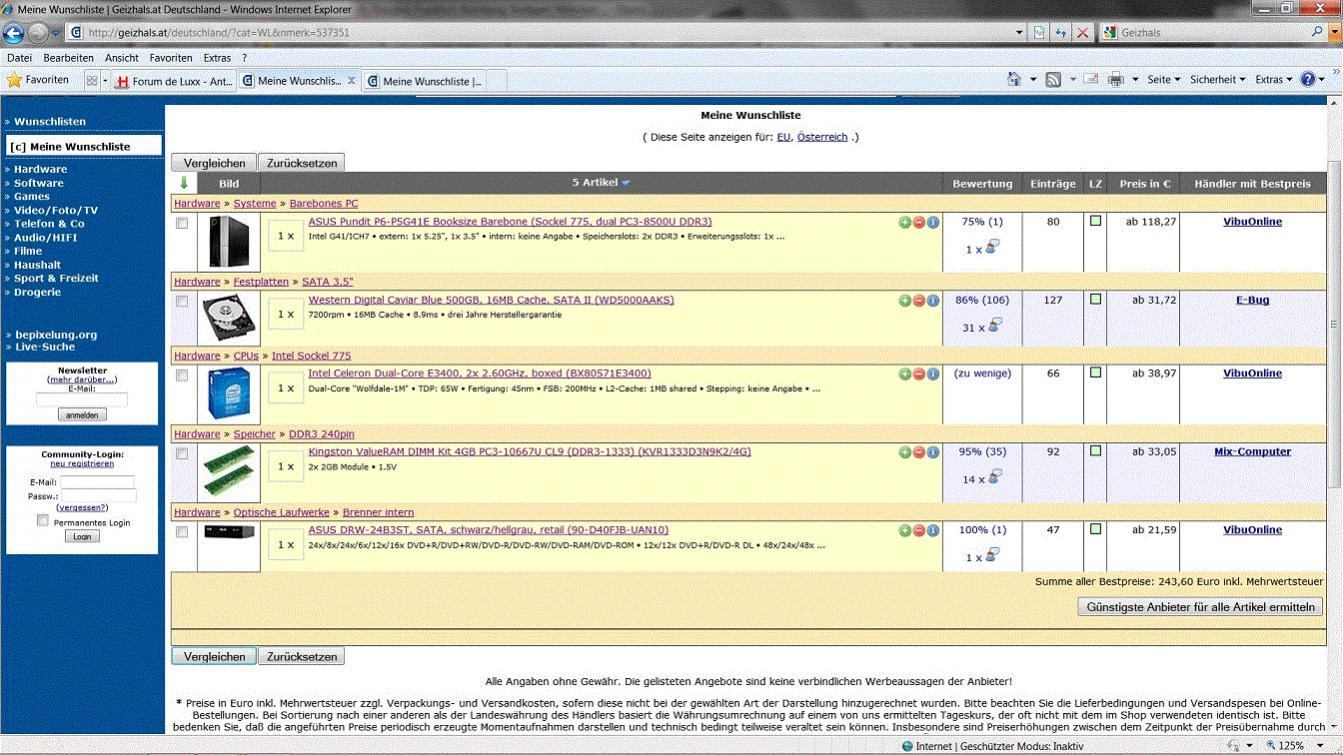Check the box for ASUS DRW-24B3ST row
Screen dimensions: 1343x755
coord(182,532)
